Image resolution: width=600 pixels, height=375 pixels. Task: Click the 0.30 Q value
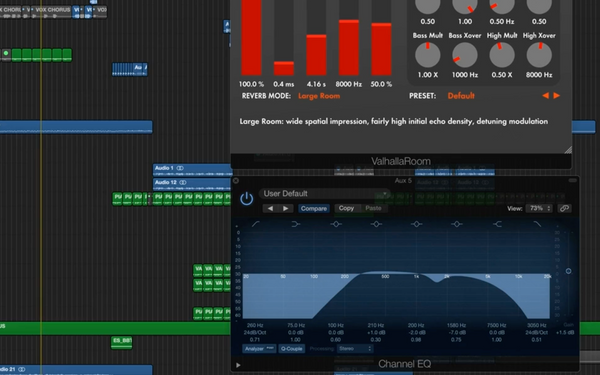[x=376, y=339]
